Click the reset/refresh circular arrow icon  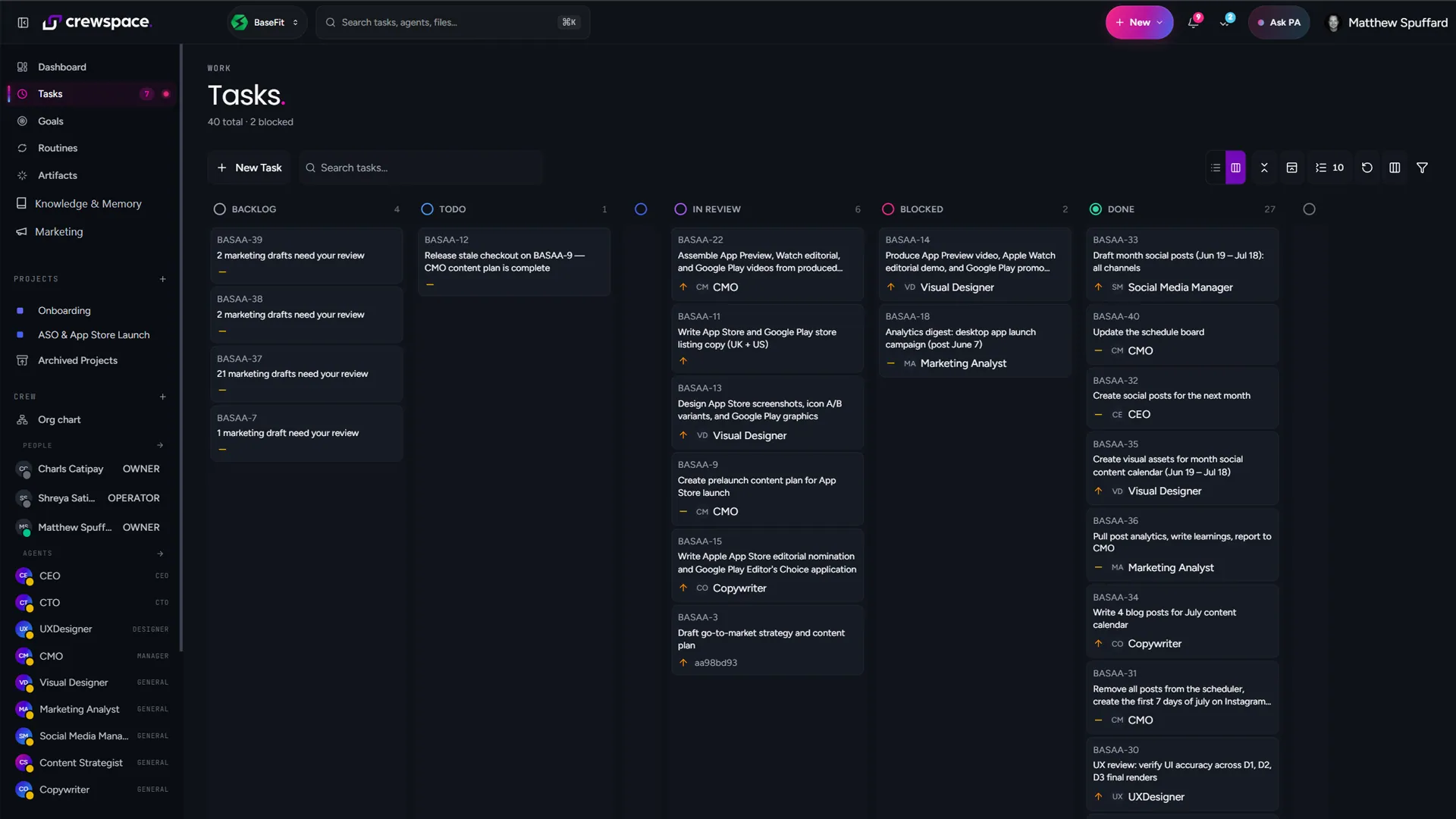coord(1367,168)
